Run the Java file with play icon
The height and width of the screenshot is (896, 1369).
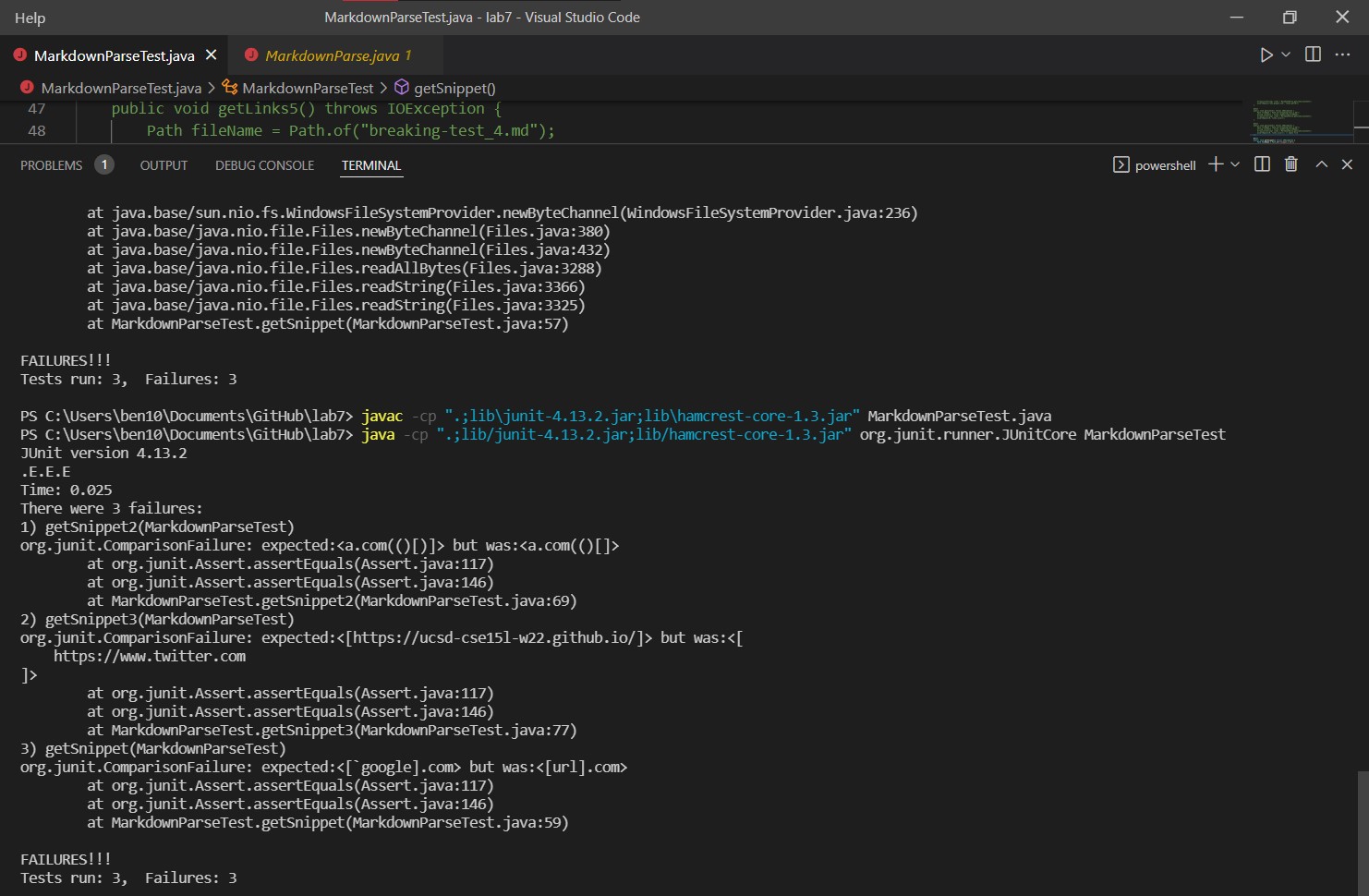coord(1266,55)
